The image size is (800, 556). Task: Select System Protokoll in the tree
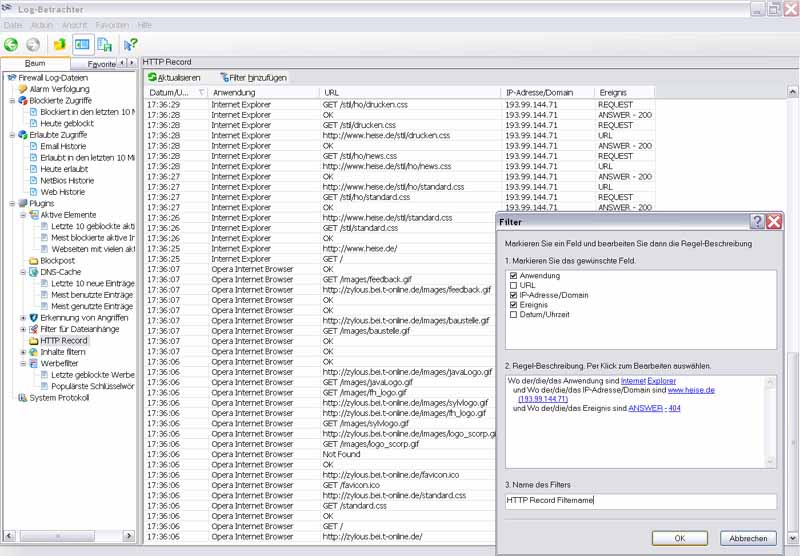[59, 397]
